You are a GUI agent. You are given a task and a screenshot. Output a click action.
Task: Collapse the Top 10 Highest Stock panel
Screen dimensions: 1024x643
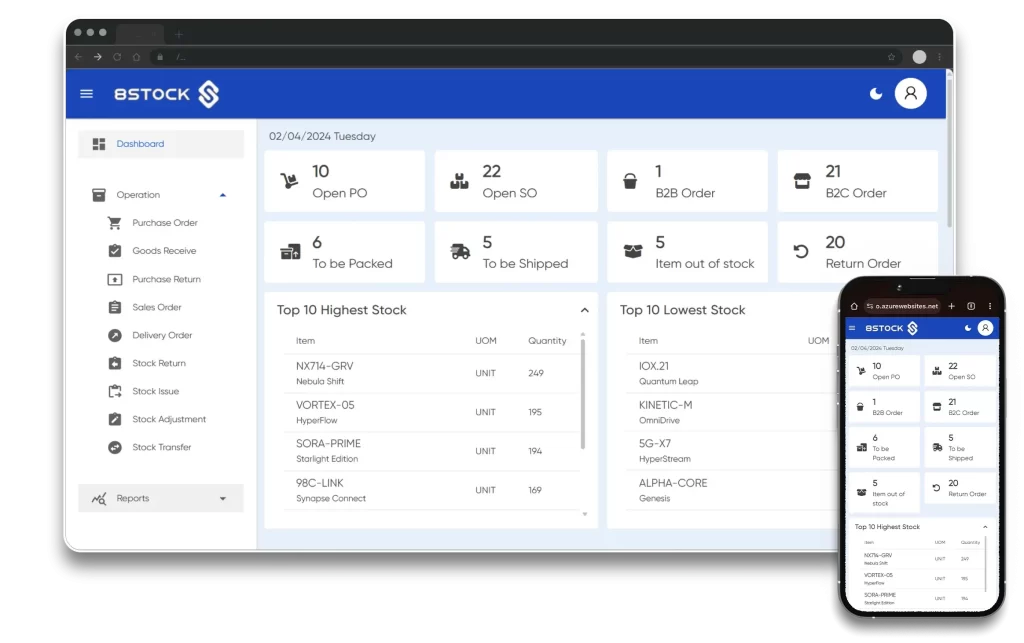click(x=584, y=310)
